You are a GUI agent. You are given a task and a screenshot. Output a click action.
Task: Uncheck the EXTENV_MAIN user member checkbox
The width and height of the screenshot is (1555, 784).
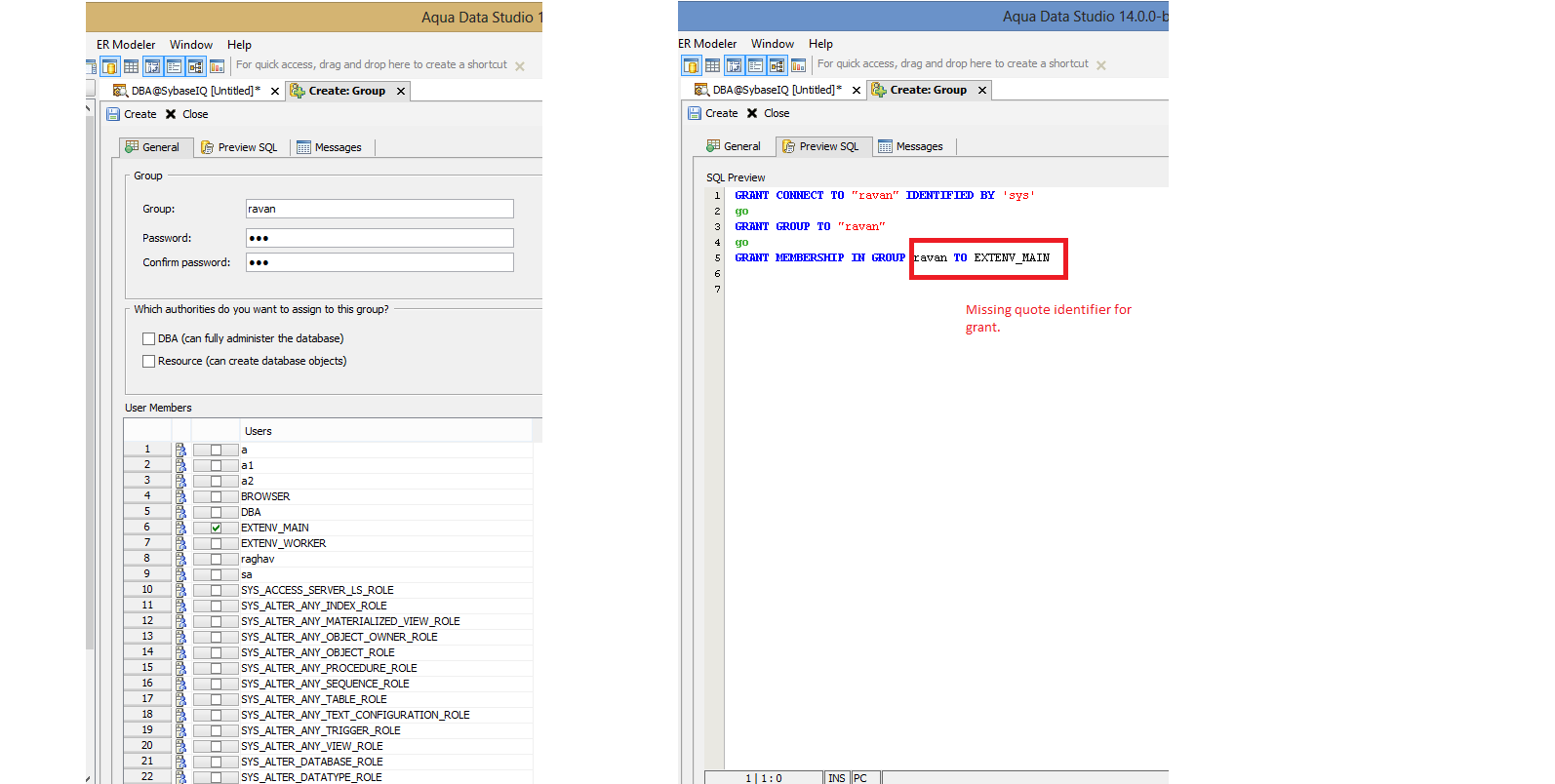point(216,528)
